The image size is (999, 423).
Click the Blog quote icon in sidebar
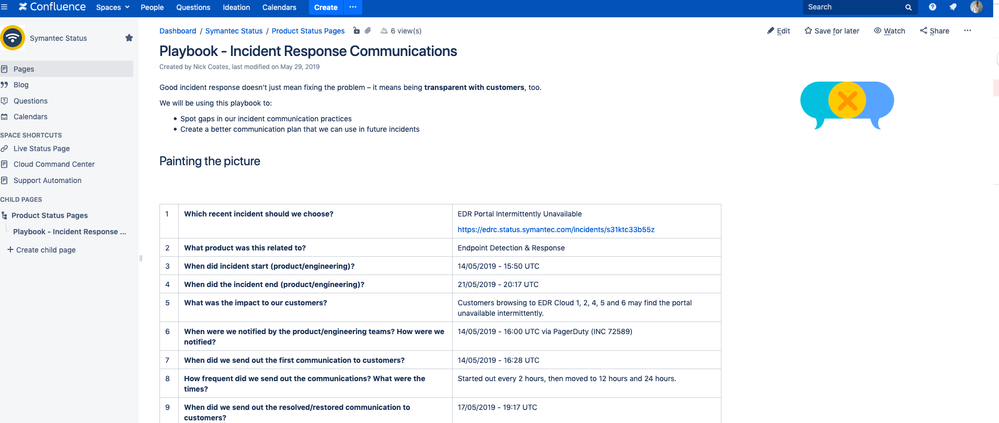[4, 85]
